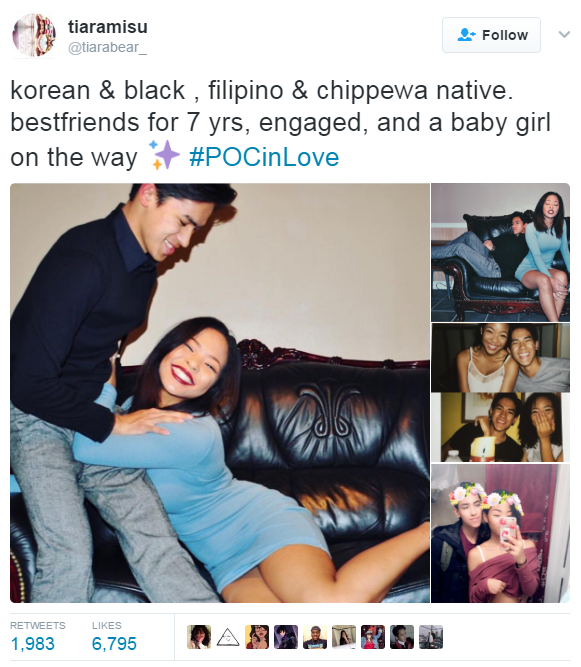The height and width of the screenshot is (667, 581).
Task: Click the last gray cityscape liker avatar
Action: pyautogui.click(x=431, y=637)
